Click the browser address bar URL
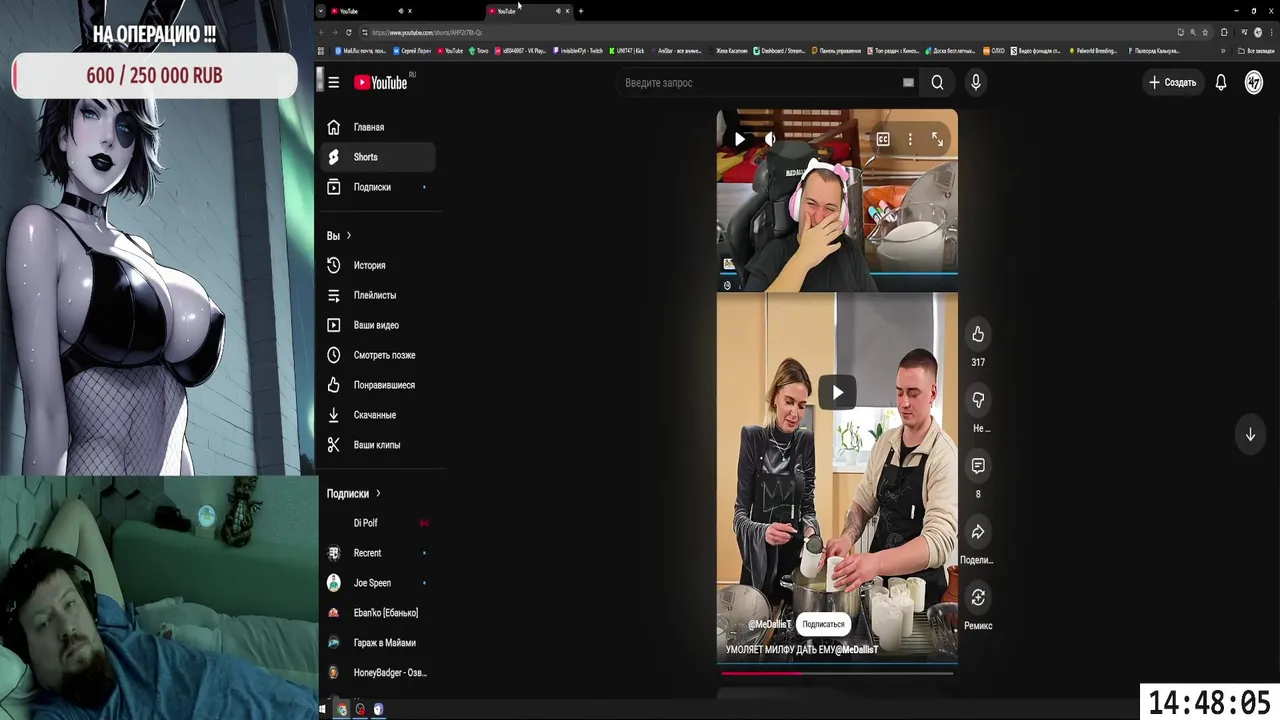 pyautogui.click(x=428, y=32)
